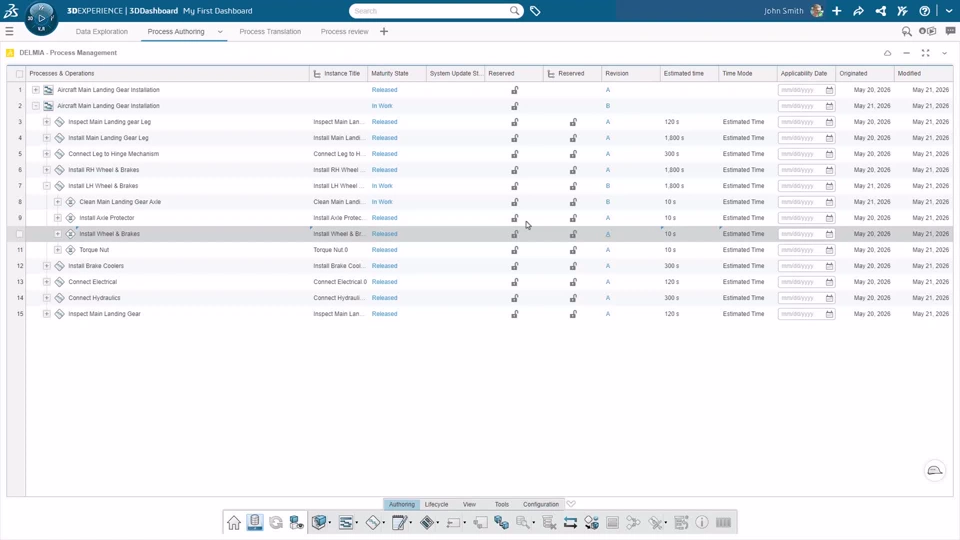
Task: Click the Released link for Torque Nut
Action: (384, 250)
